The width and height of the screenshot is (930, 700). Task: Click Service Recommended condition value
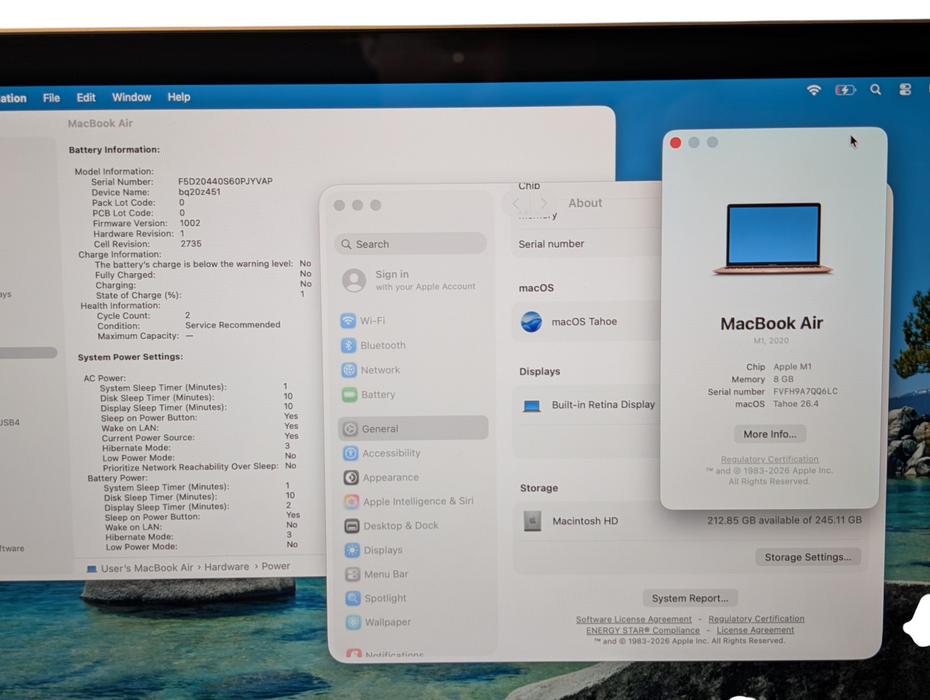point(232,325)
